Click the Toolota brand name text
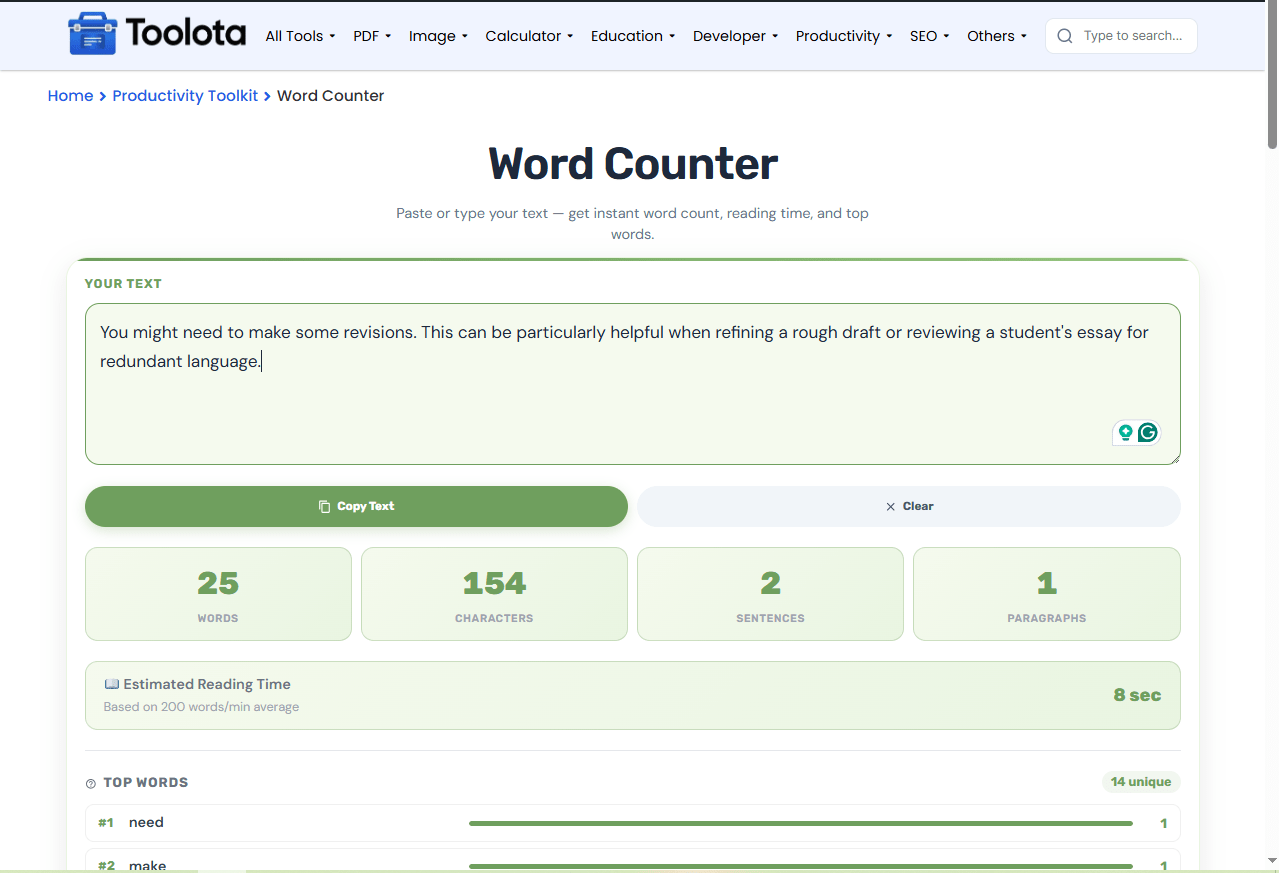Image resolution: width=1279 pixels, height=873 pixels. [186, 34]
